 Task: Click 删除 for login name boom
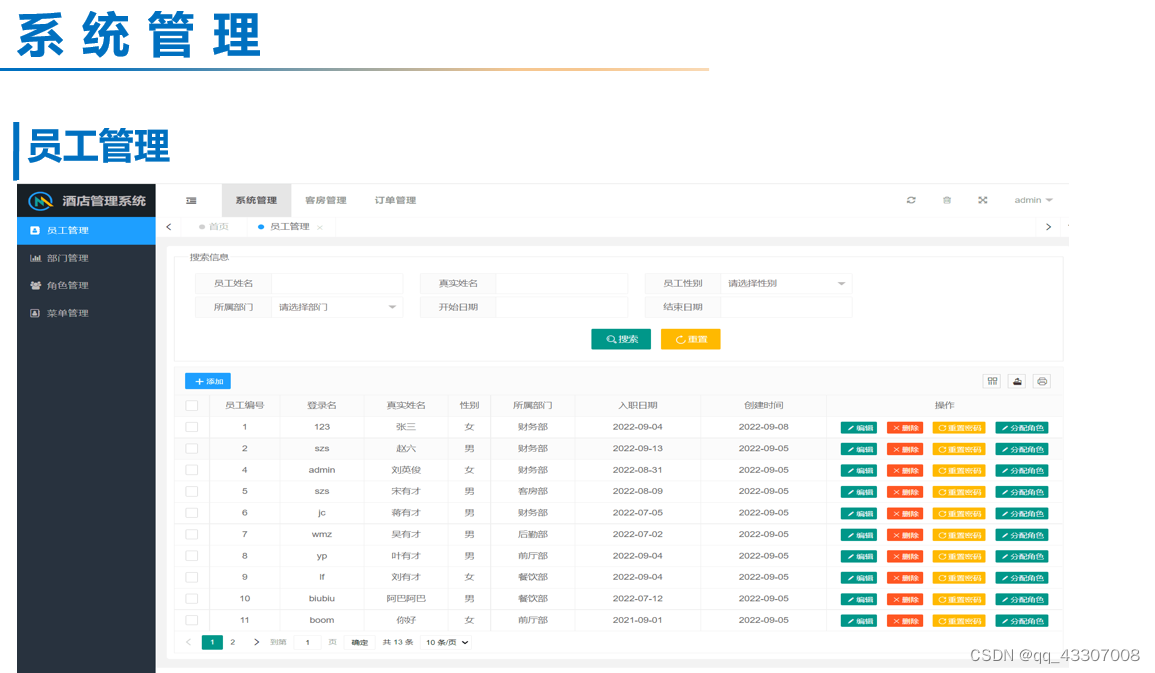point(905,621)
